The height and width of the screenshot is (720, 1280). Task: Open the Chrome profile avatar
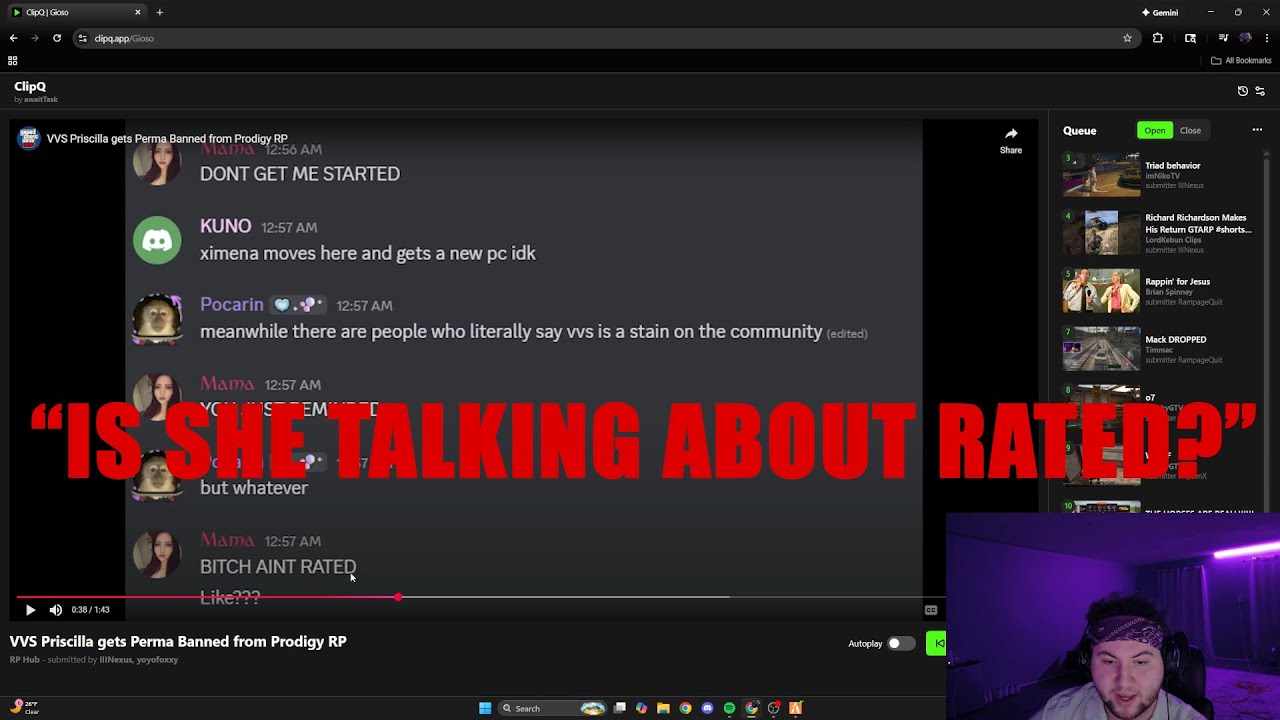tap(1245, 38)
